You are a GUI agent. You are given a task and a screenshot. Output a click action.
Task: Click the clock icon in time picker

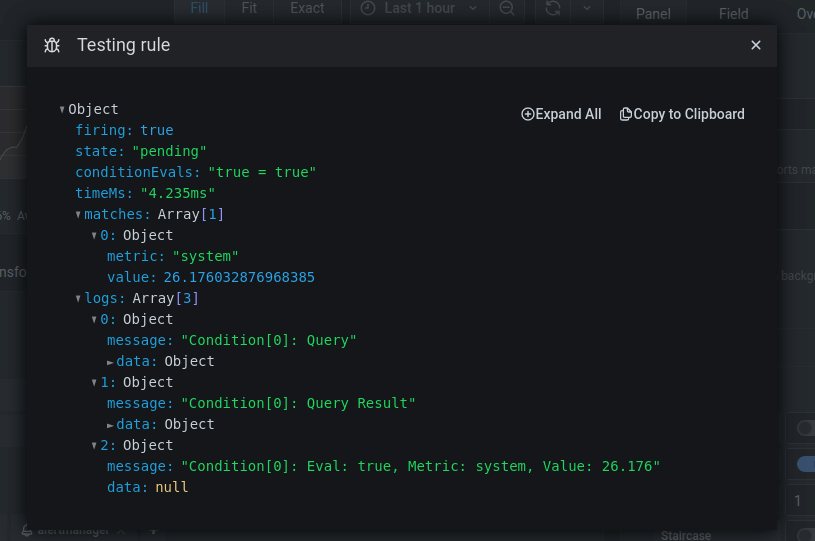pos(368,8)
